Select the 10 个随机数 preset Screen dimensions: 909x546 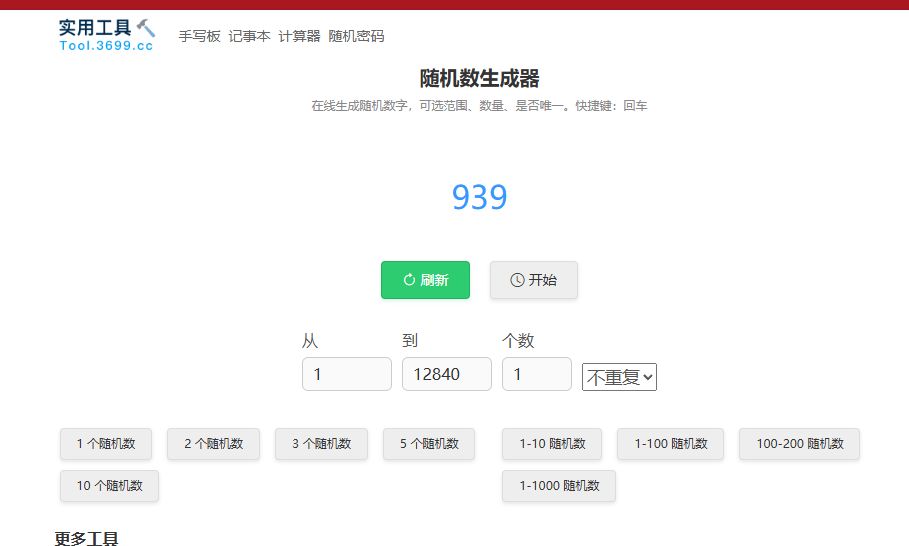110,486
